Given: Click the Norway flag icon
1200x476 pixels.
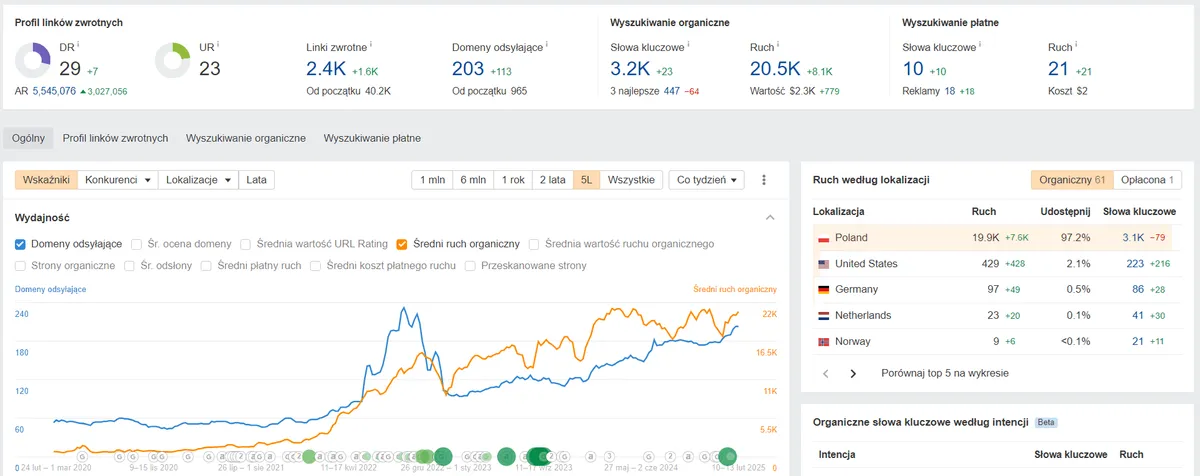Looking at the screenshot, I should [x=824, y=342].
